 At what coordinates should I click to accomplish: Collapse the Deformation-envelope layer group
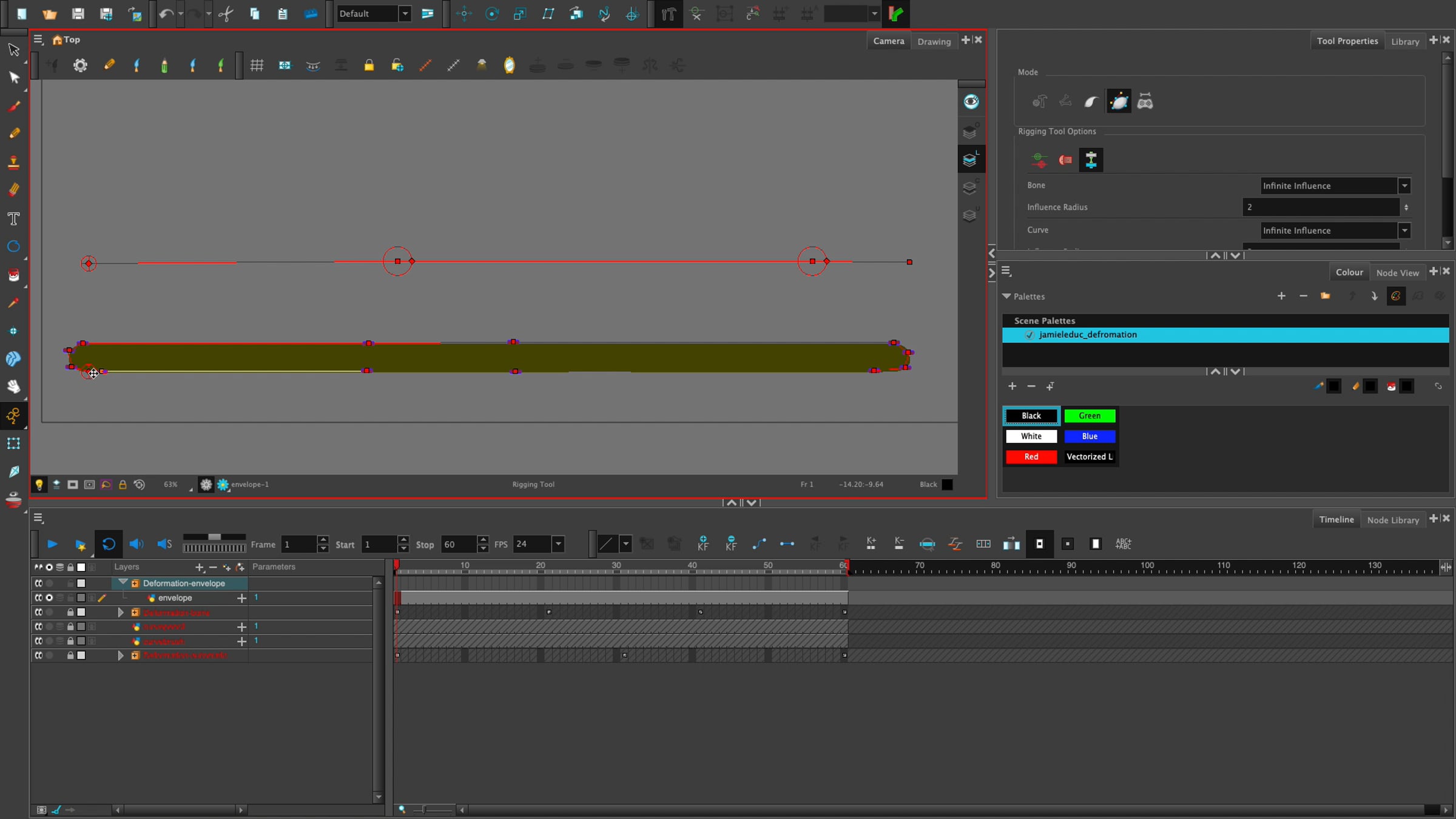[123, 582]
